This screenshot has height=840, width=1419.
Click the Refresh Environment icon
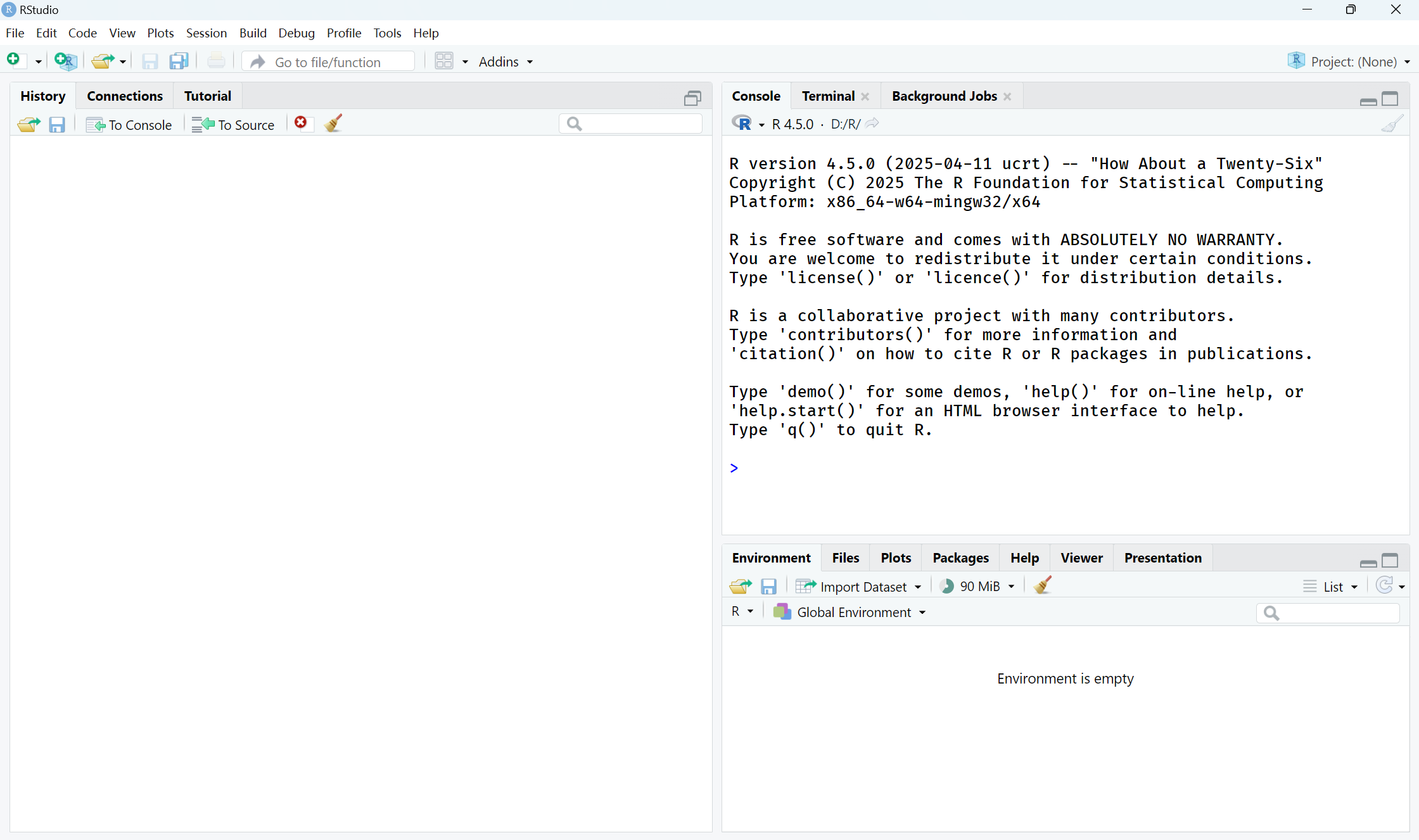[x=1385, y=585]
